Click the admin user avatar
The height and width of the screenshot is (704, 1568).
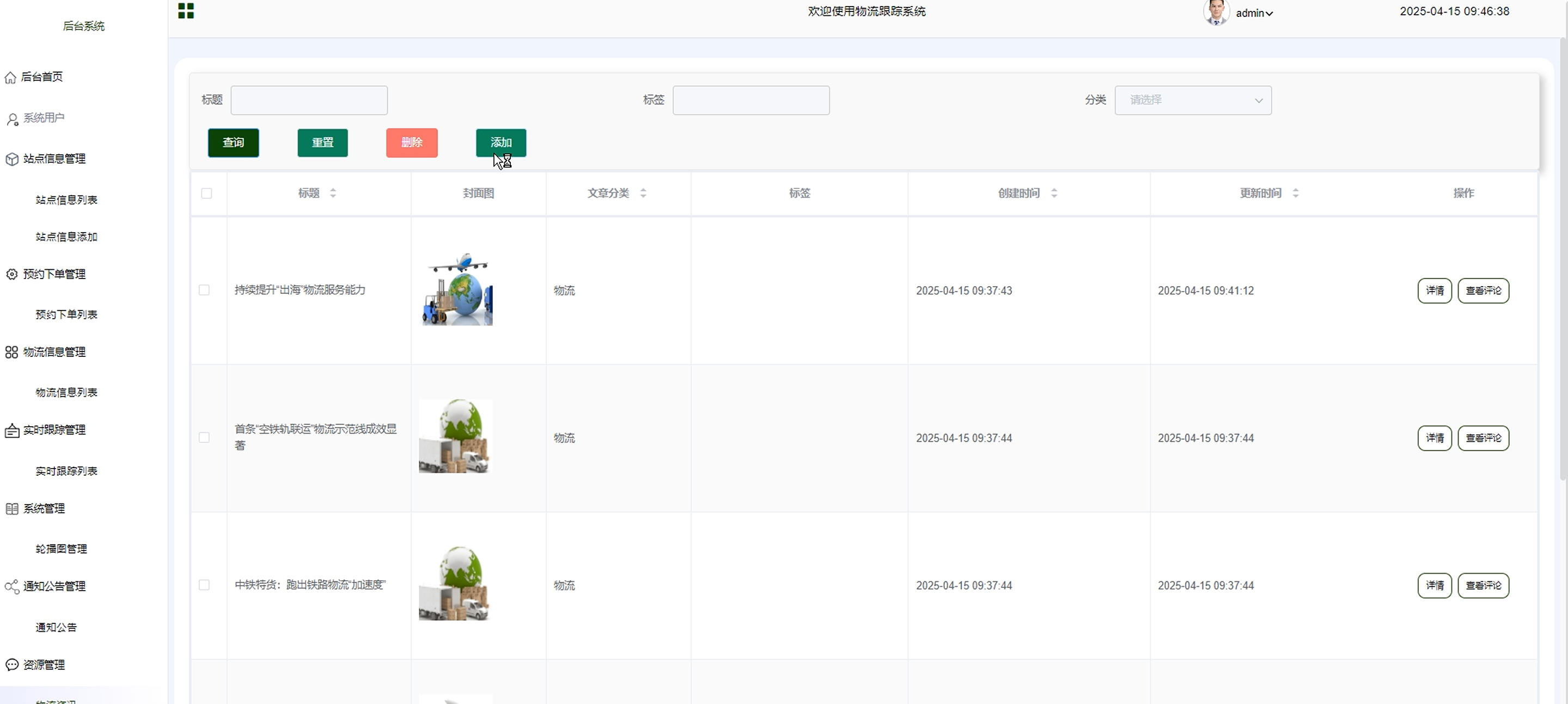coord(1216,12)
